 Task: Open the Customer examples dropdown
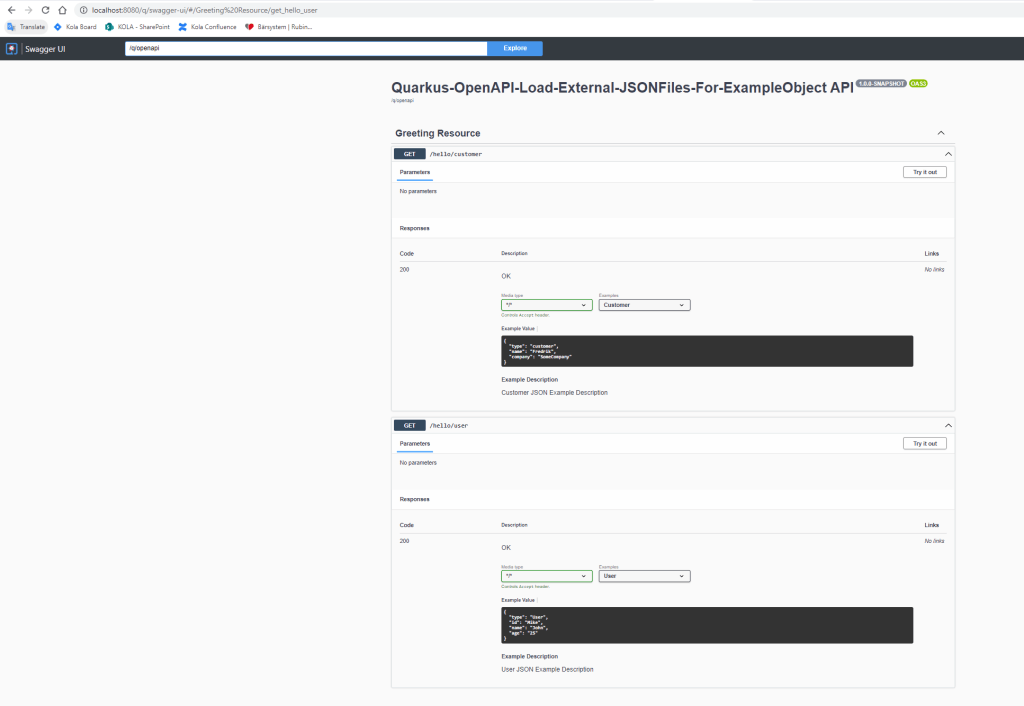coord(644,305)
